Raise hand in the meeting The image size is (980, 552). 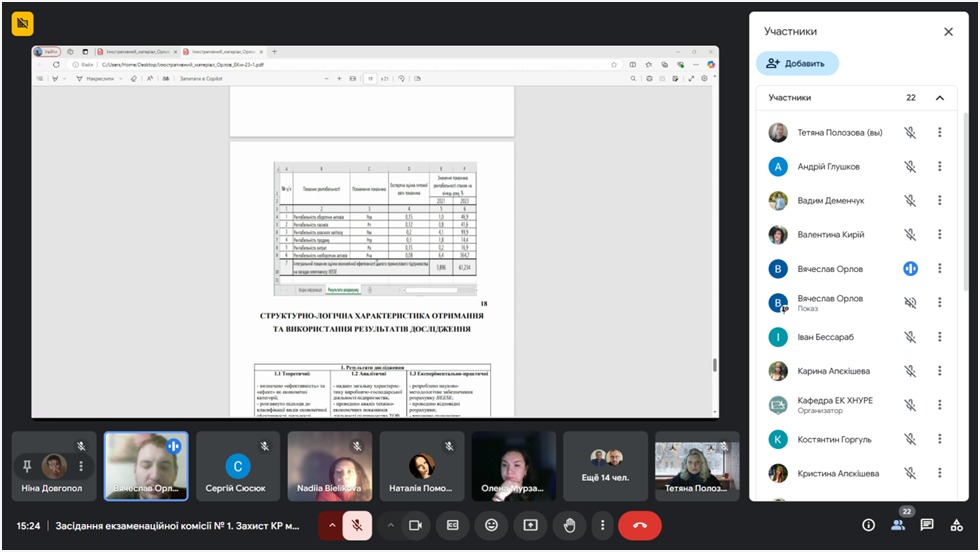(567, 525)
